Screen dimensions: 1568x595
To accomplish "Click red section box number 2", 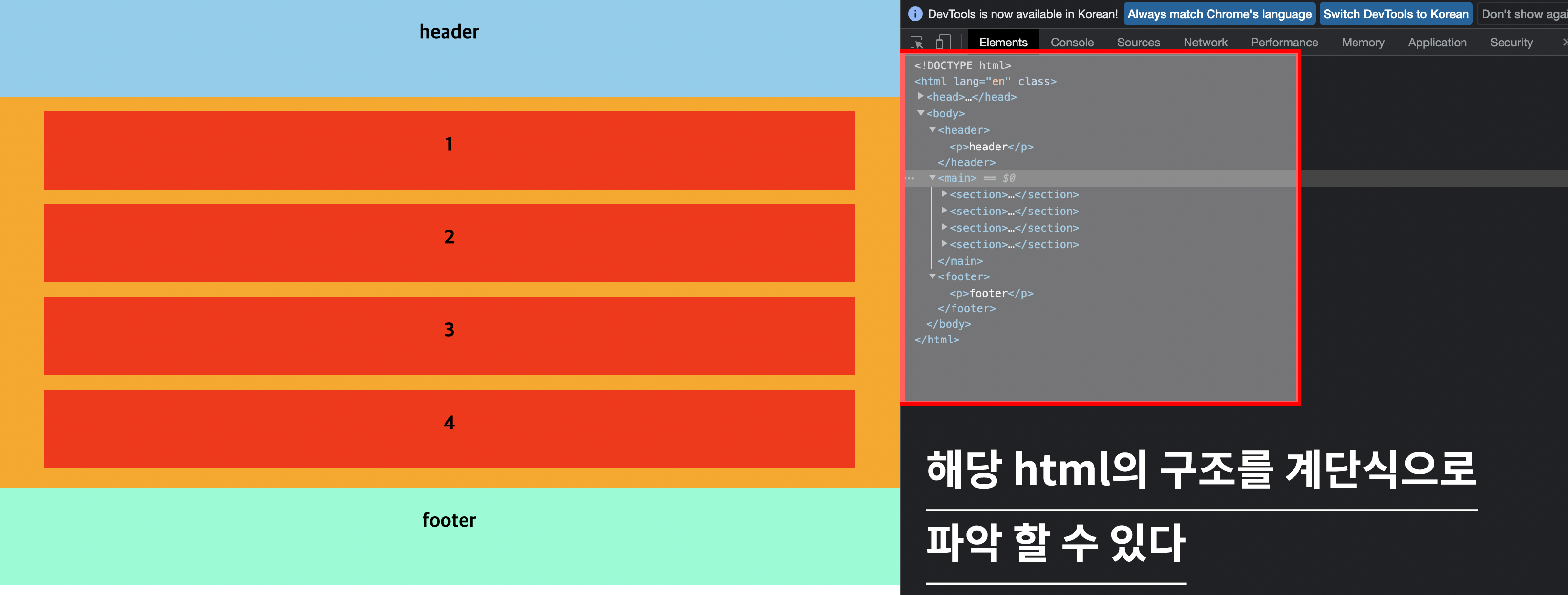I will point(449,243).
